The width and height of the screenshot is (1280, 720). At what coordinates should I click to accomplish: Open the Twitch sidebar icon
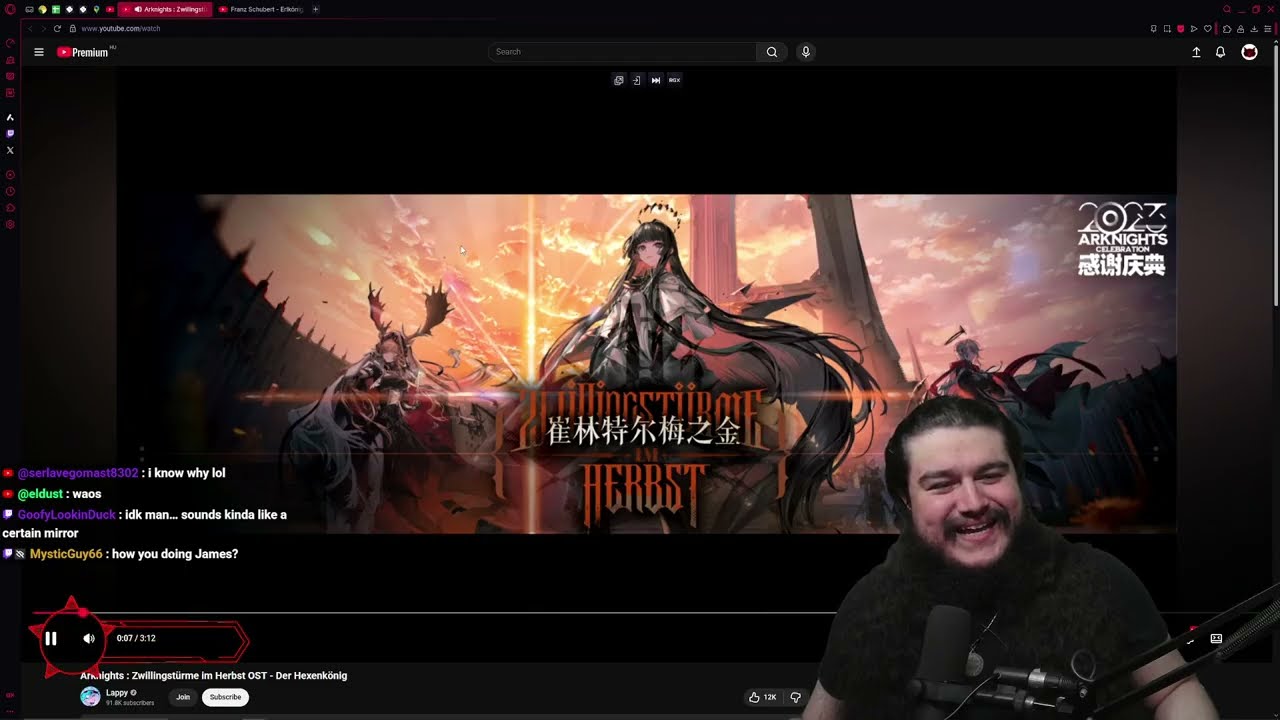click(x=10, y=133)
